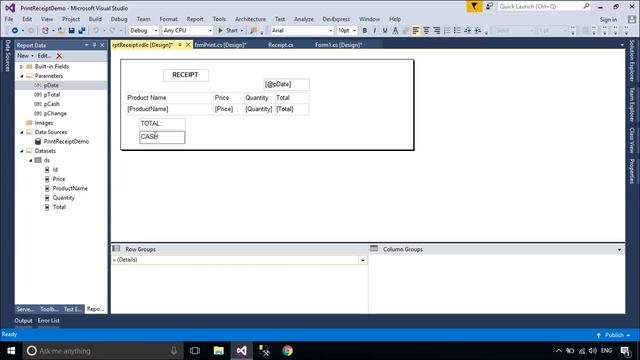Start debugging with the Start button
This screenshot has height=360, width=640.
click(x=228, y=31)
